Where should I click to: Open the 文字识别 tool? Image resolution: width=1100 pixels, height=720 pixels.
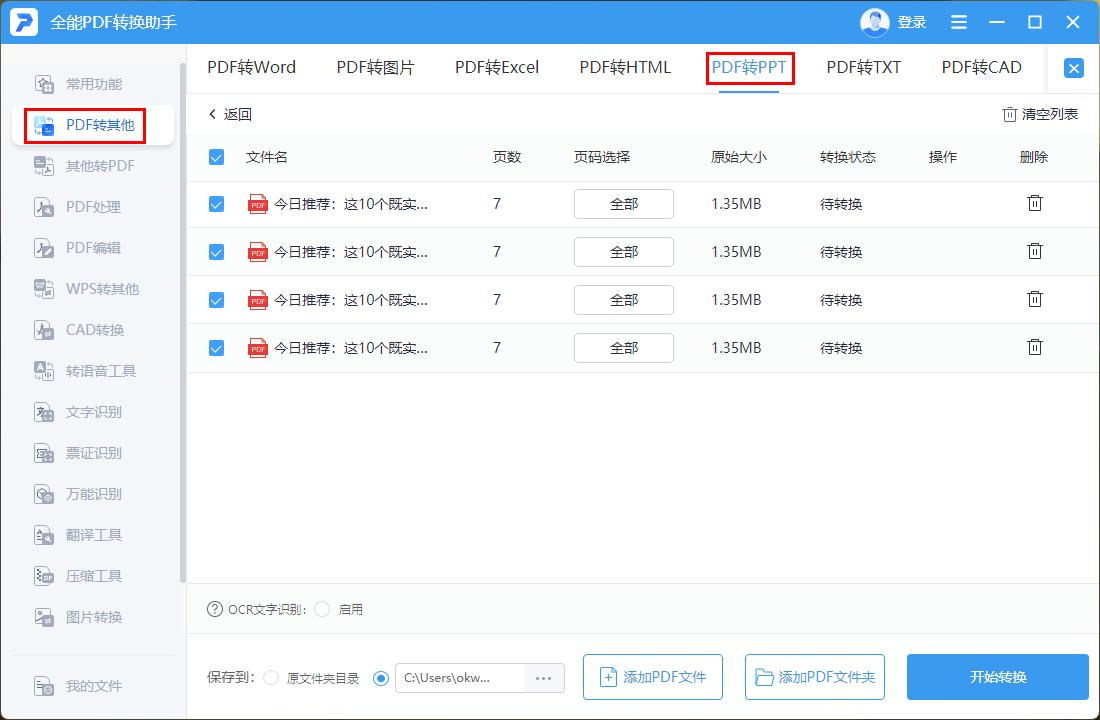tap(83, 412)
